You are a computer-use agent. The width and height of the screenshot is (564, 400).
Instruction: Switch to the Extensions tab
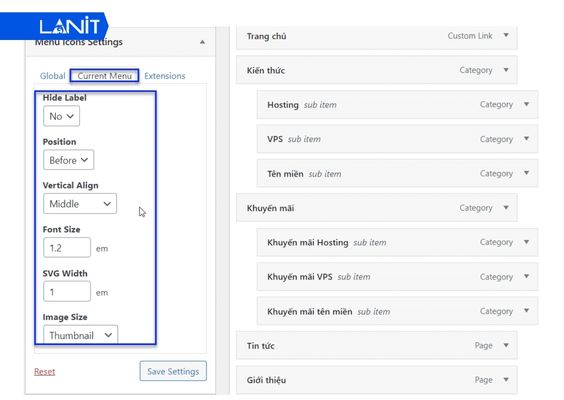tap(165, 76)
